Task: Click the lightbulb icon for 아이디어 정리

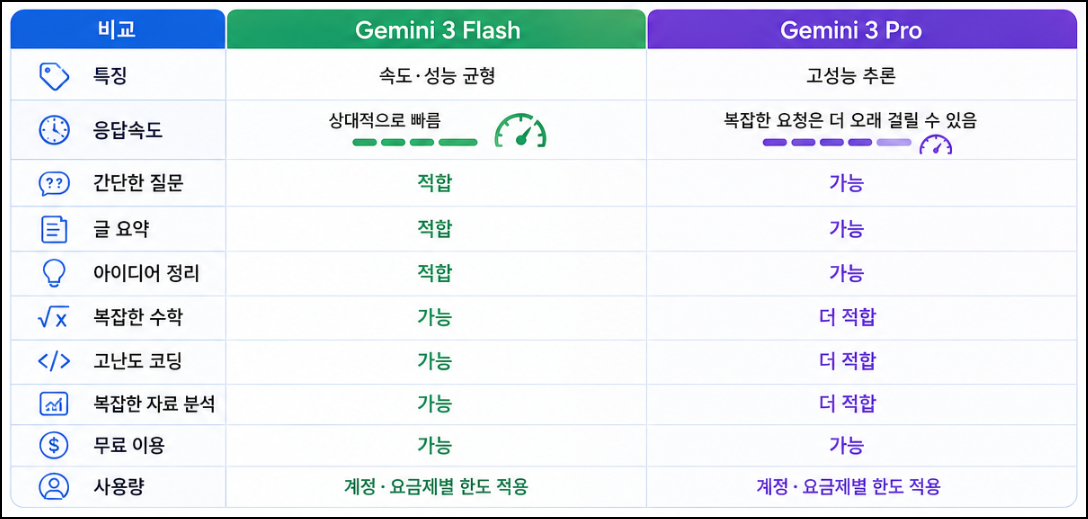Action: click(x=53, y=273)
